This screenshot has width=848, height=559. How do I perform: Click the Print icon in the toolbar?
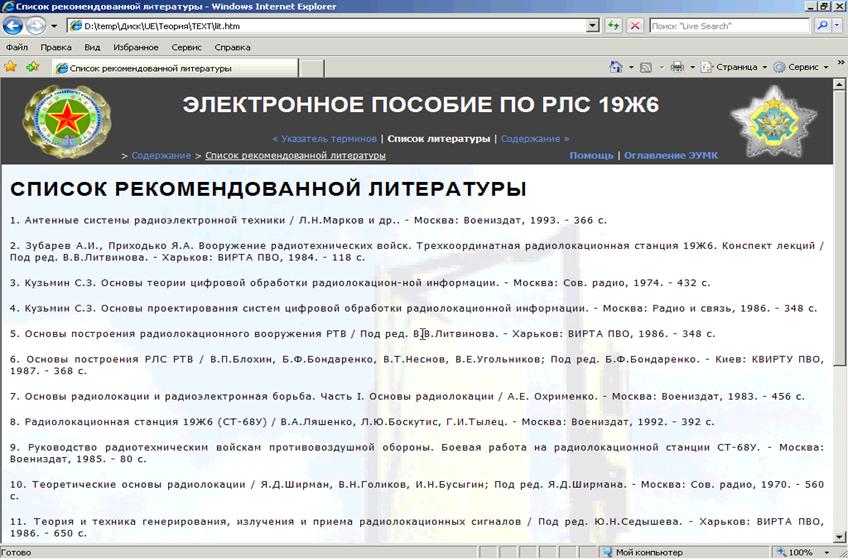pyautogui.click(x=677, y=68)
